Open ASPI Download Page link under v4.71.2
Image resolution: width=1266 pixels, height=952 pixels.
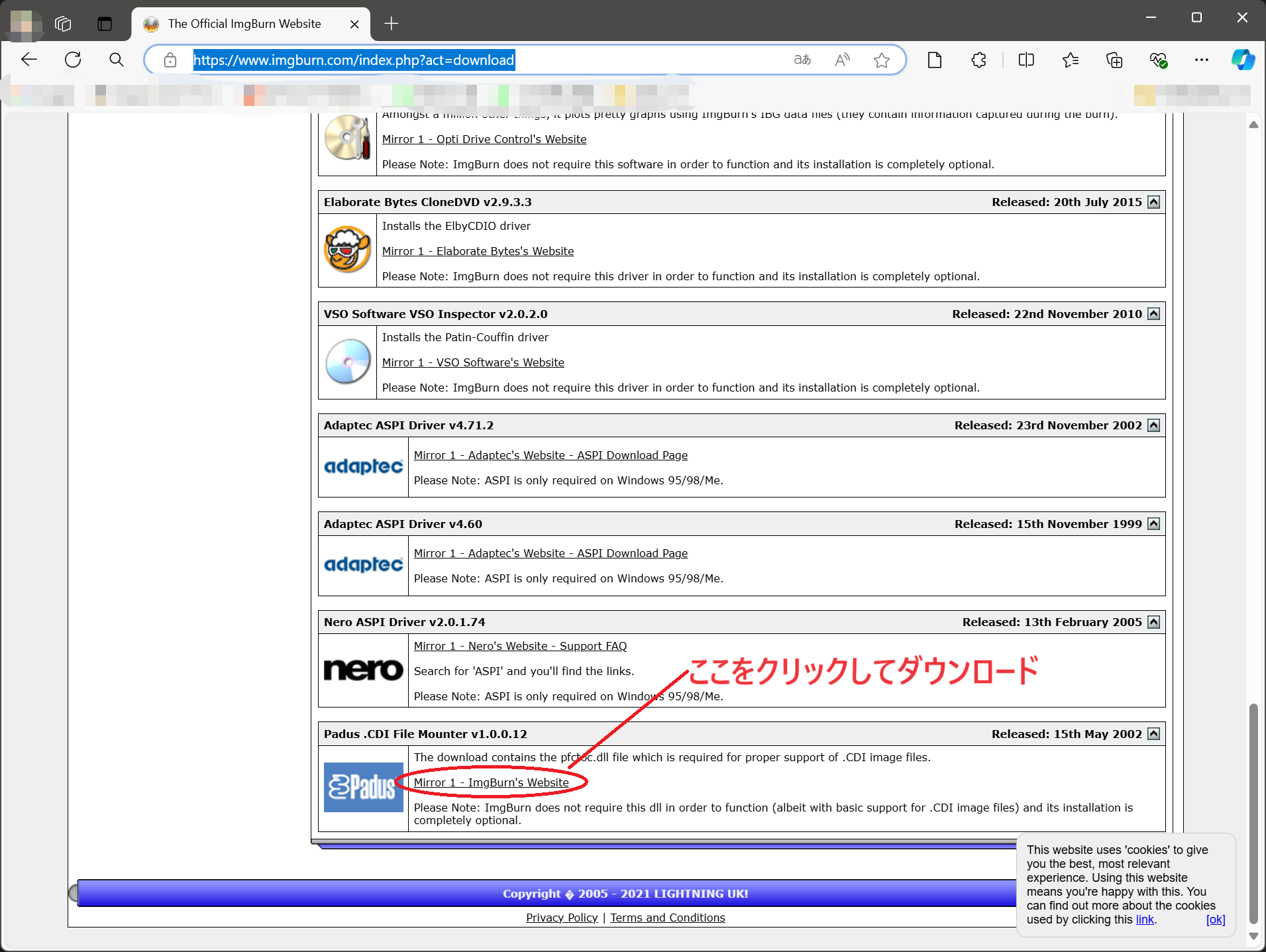coord(551,455)
